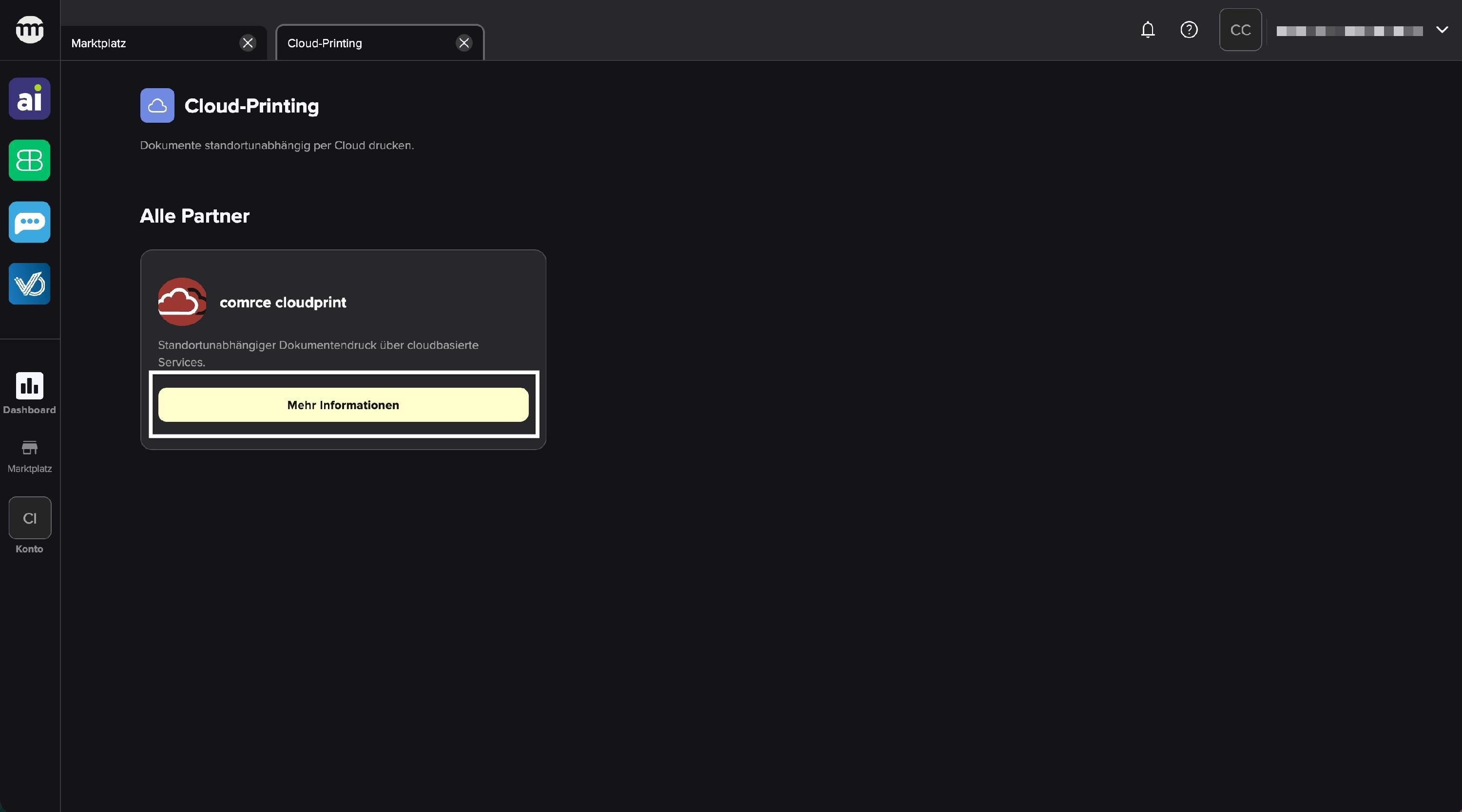Click the Mehr Informationen button
Screen dimensions: 1462x812
tap(343, 405)
